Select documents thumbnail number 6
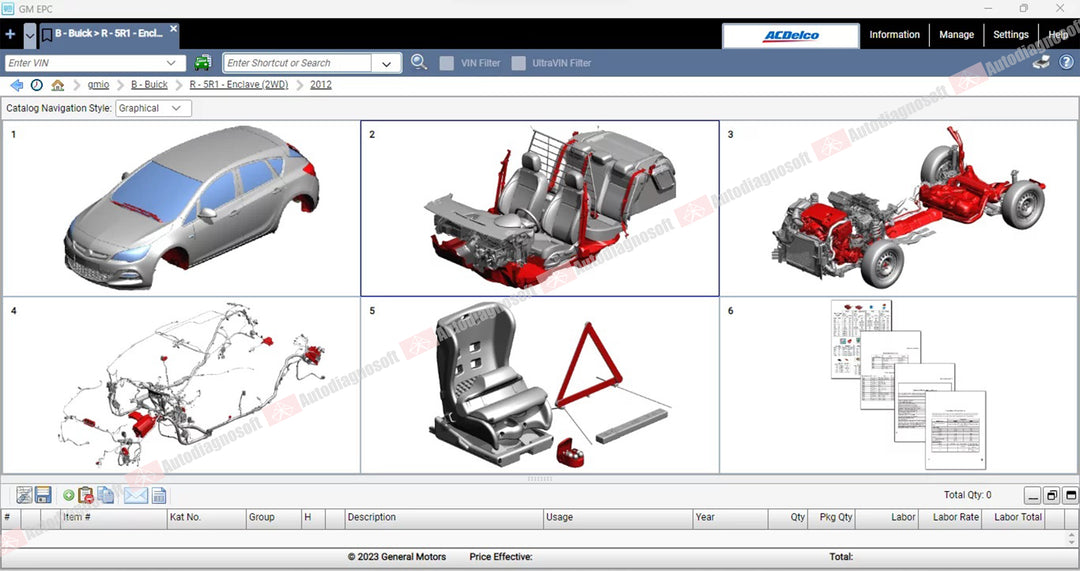 coord(898,385)
